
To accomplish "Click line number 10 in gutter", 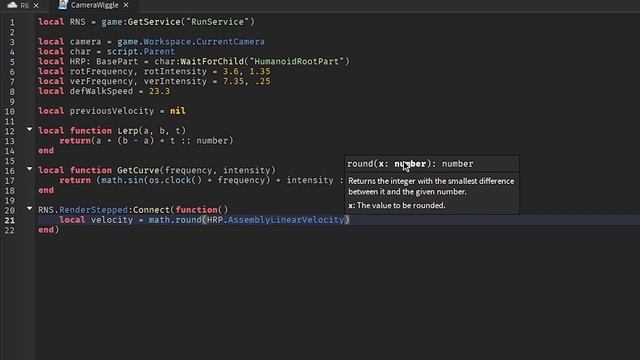I will pos(10,111).
